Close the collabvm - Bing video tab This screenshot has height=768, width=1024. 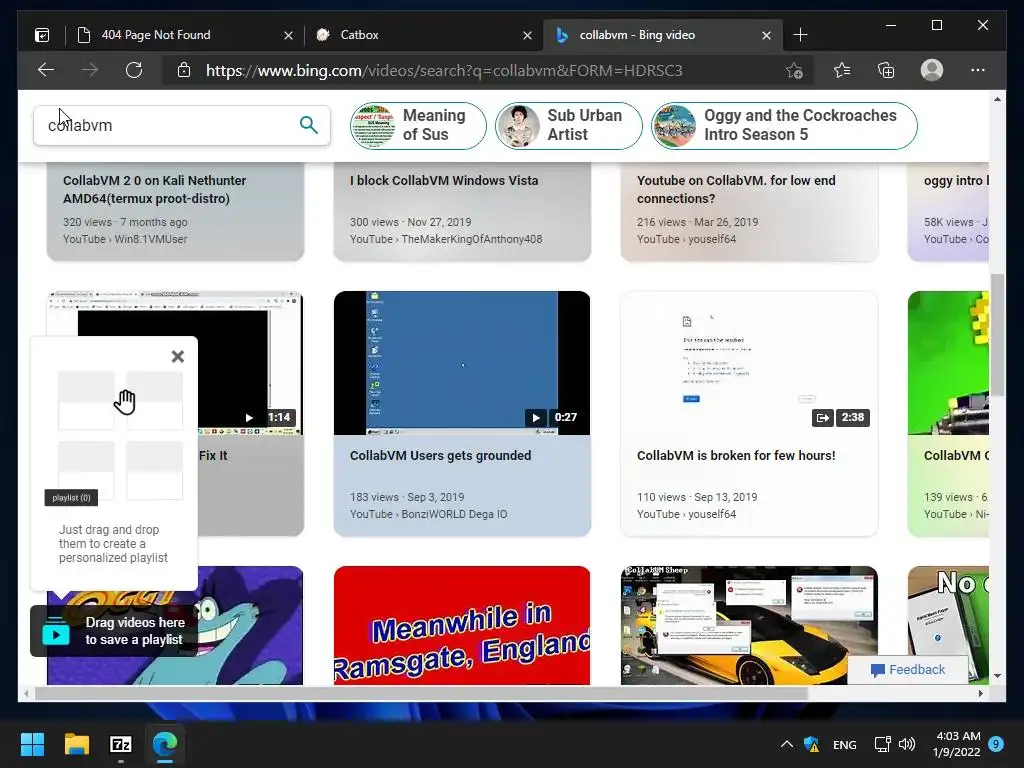766,35
